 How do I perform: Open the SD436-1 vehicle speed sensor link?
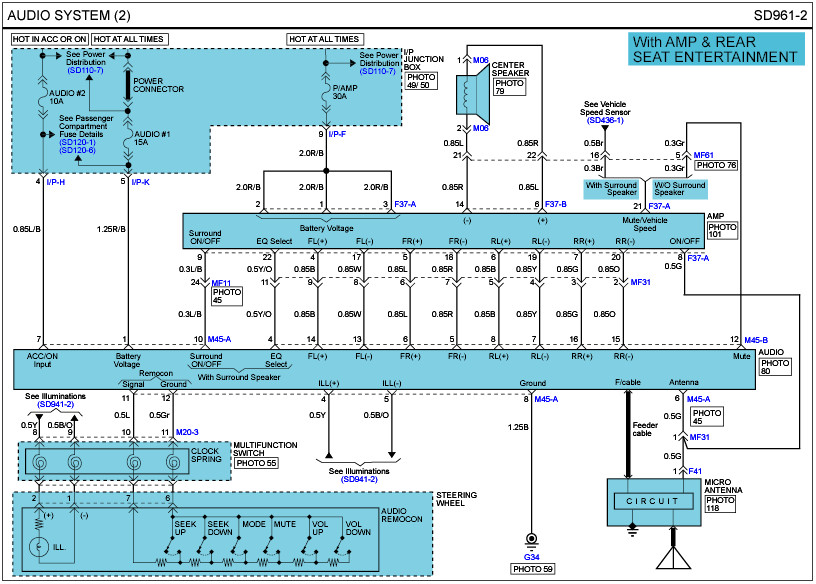click(x=605, y=120)
